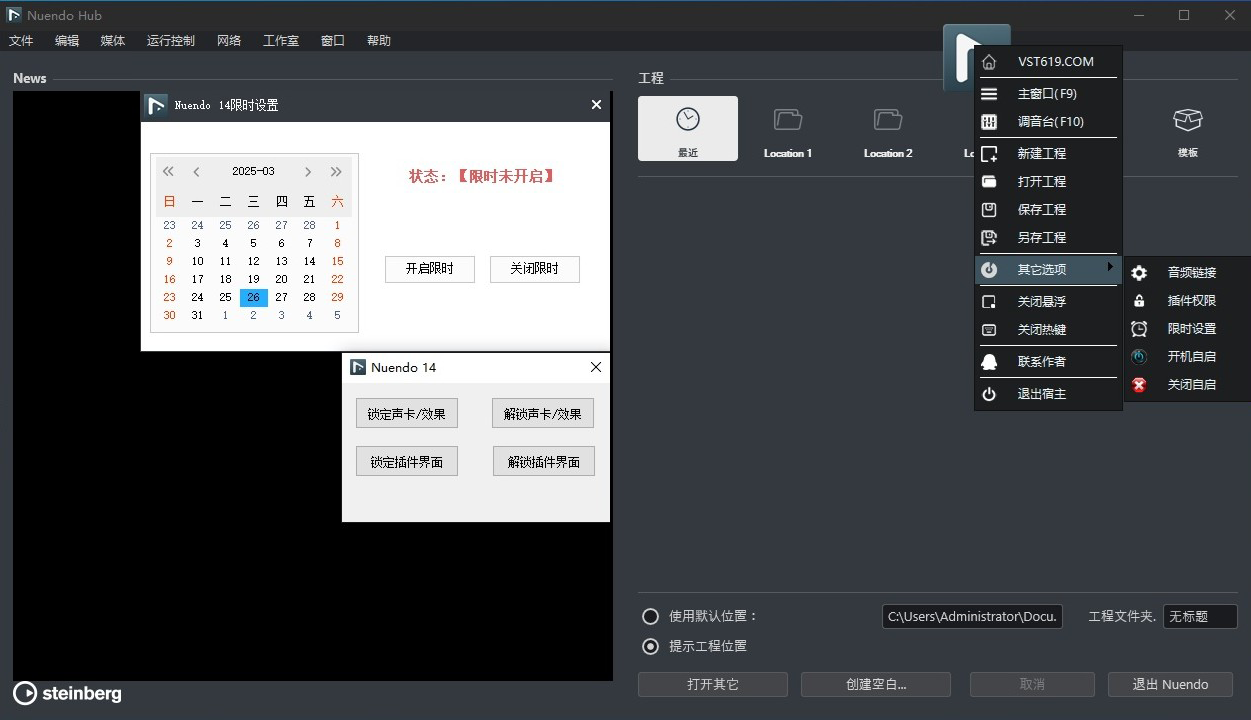The height and width of the screenshot is (720, 1251).
Task: Open the 文件 menu
Action: click(21, 40)
